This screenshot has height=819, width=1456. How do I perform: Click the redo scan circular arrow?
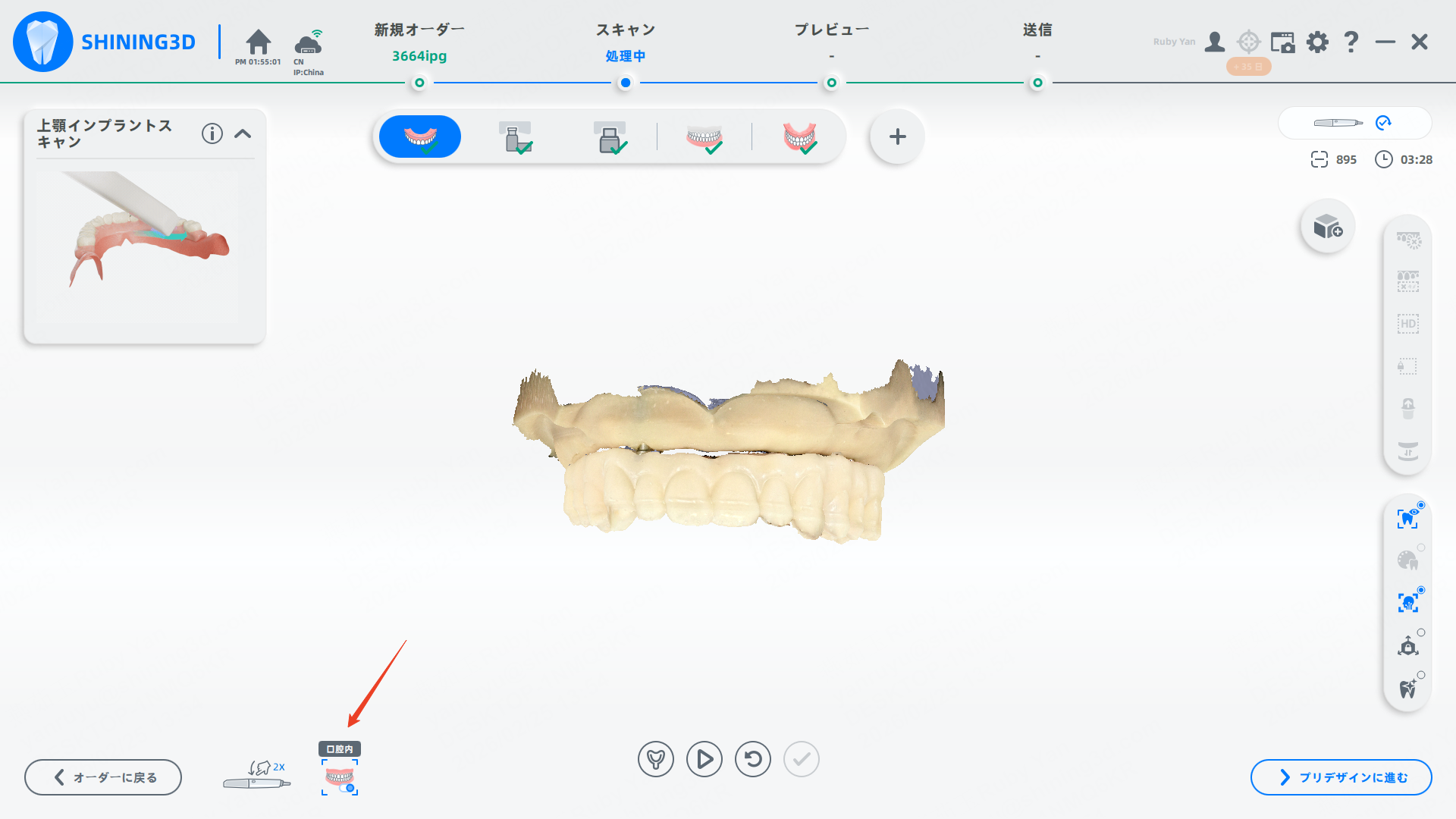point(752,759)
